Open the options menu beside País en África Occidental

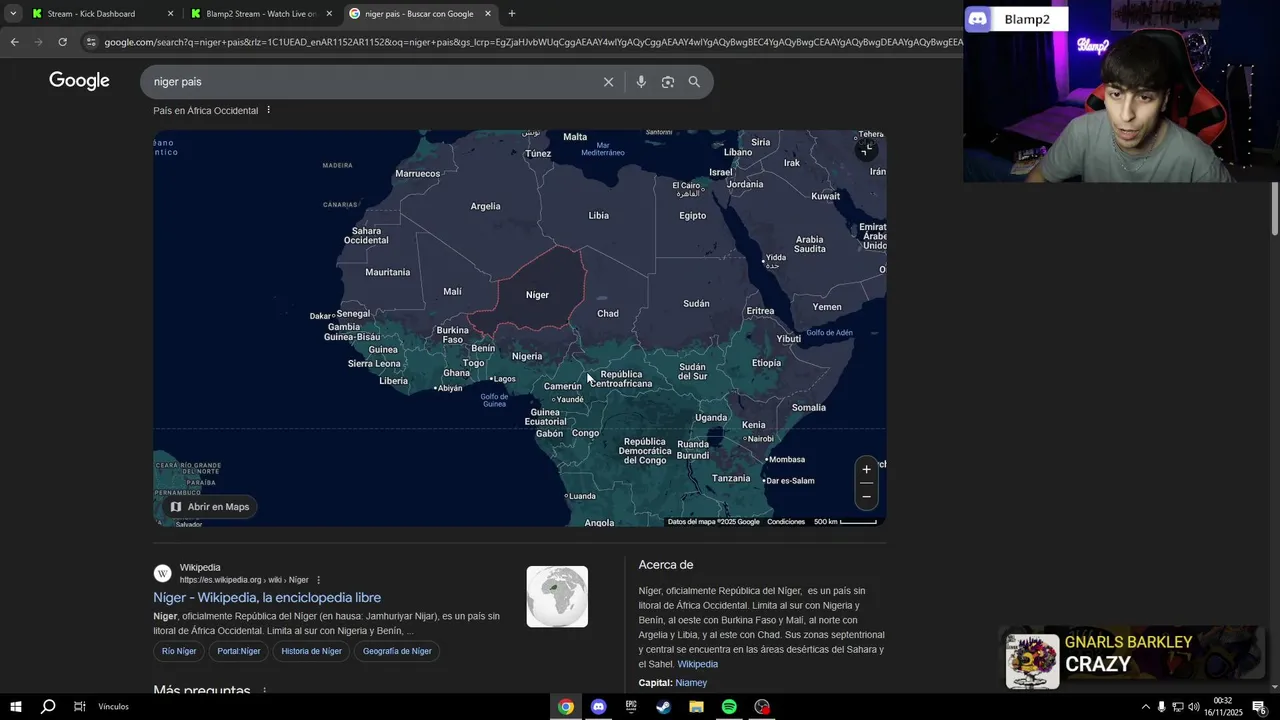(268, 110)
